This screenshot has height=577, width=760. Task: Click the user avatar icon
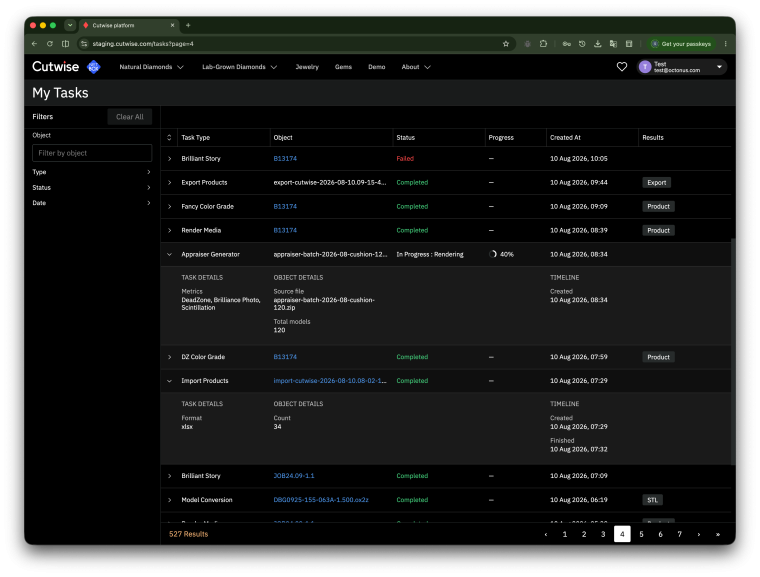pyautogui.click(x=645, y=67)
